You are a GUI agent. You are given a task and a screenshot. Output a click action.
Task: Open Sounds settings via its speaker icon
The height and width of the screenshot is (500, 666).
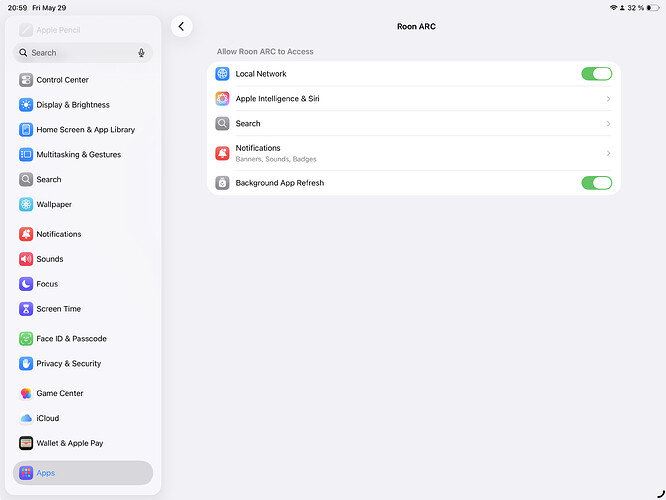click(x=26, y=259)
